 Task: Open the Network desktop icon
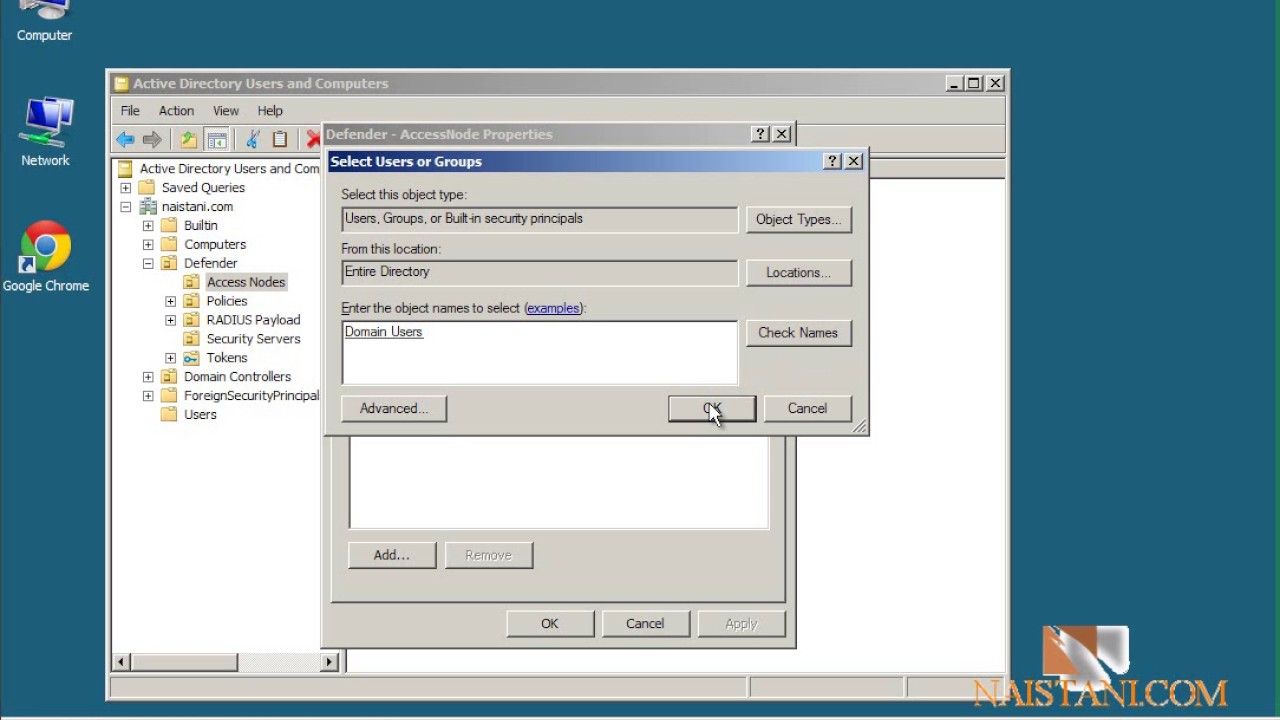(45, 133)
